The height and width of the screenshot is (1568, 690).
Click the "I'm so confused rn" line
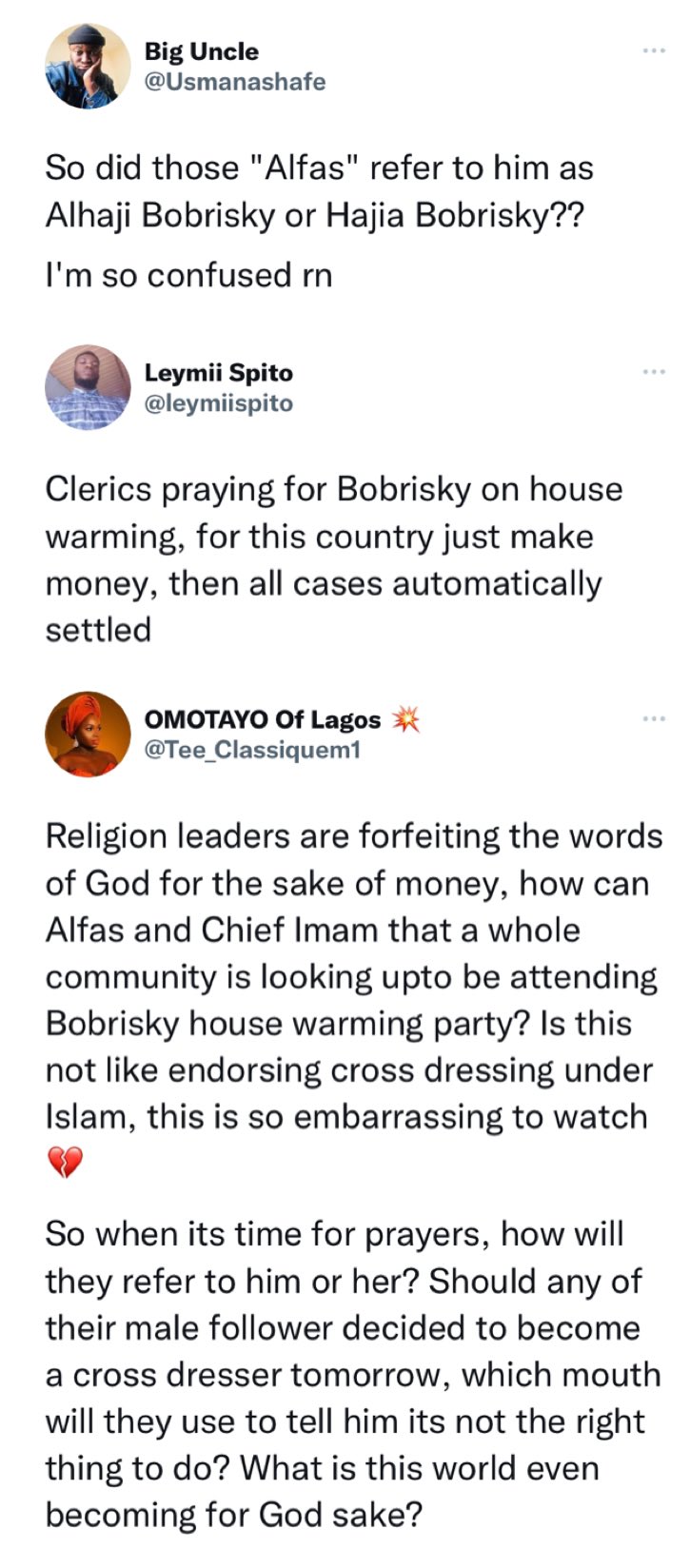pyautogui.click(x=188, y=275)
